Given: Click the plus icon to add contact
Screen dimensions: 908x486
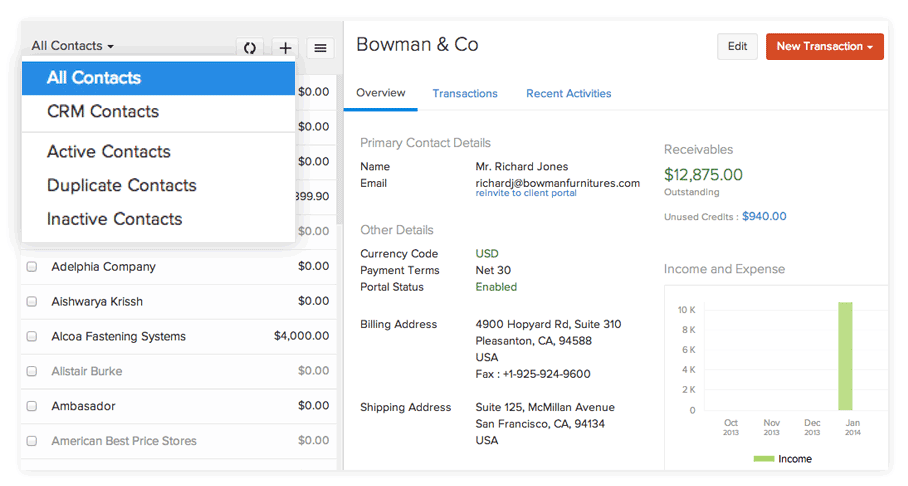Looking at the screenshot, I should coord(285,47).
